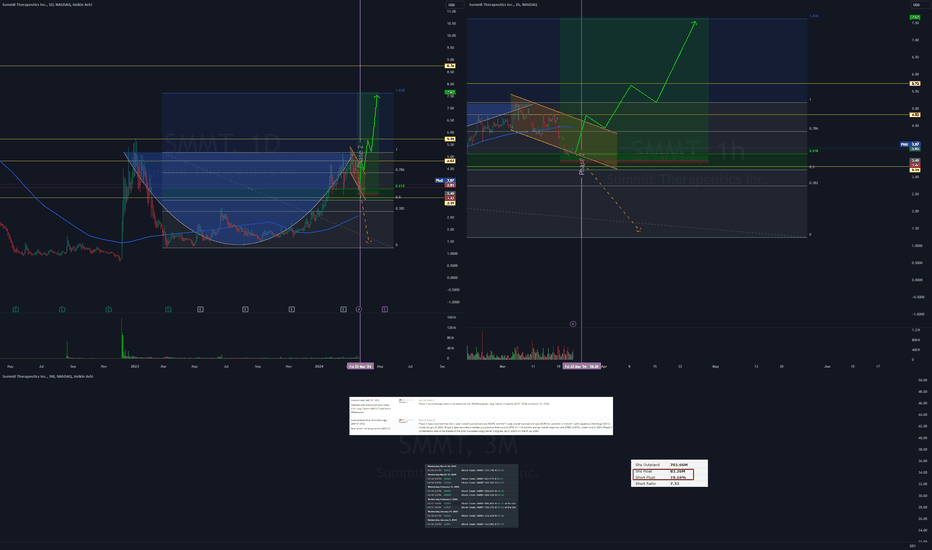The height and width of the screenshot is (550, 932).
Task: Click the yellow 5.70 price label on the 1h chart
Action: 915,83
